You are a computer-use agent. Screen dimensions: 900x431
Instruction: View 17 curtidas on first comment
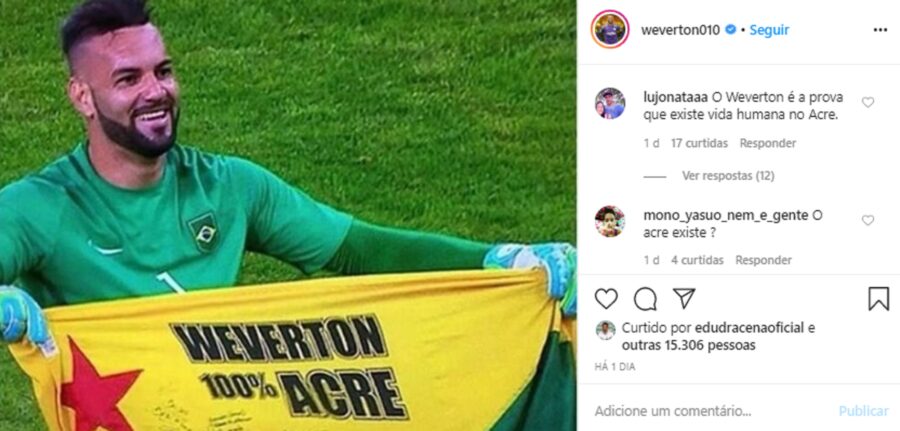(x=699, y=143)
